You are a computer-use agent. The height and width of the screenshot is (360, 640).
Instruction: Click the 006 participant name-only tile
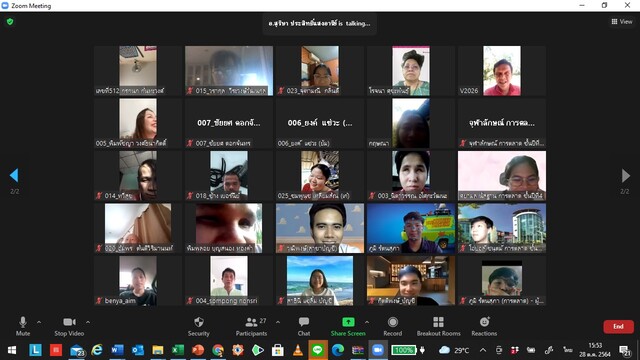coord(320,123)
